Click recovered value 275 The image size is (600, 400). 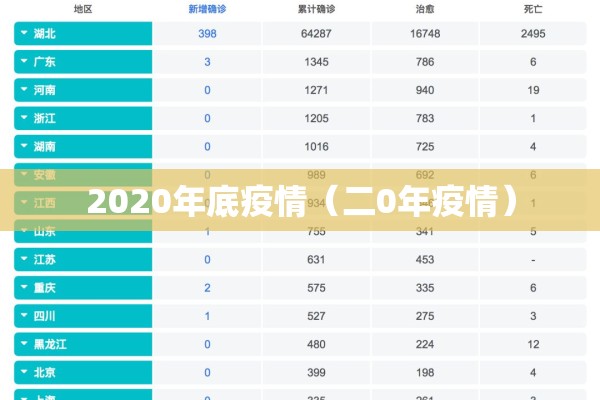point(425,316)
